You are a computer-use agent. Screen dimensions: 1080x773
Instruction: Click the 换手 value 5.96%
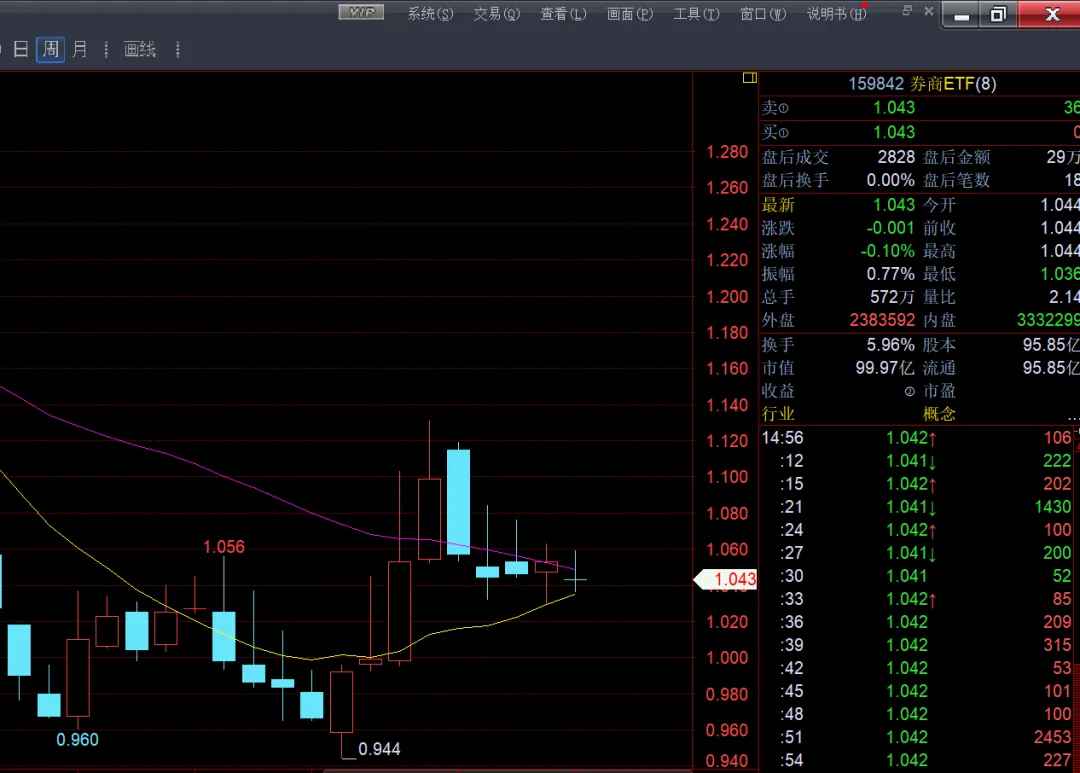891,345
